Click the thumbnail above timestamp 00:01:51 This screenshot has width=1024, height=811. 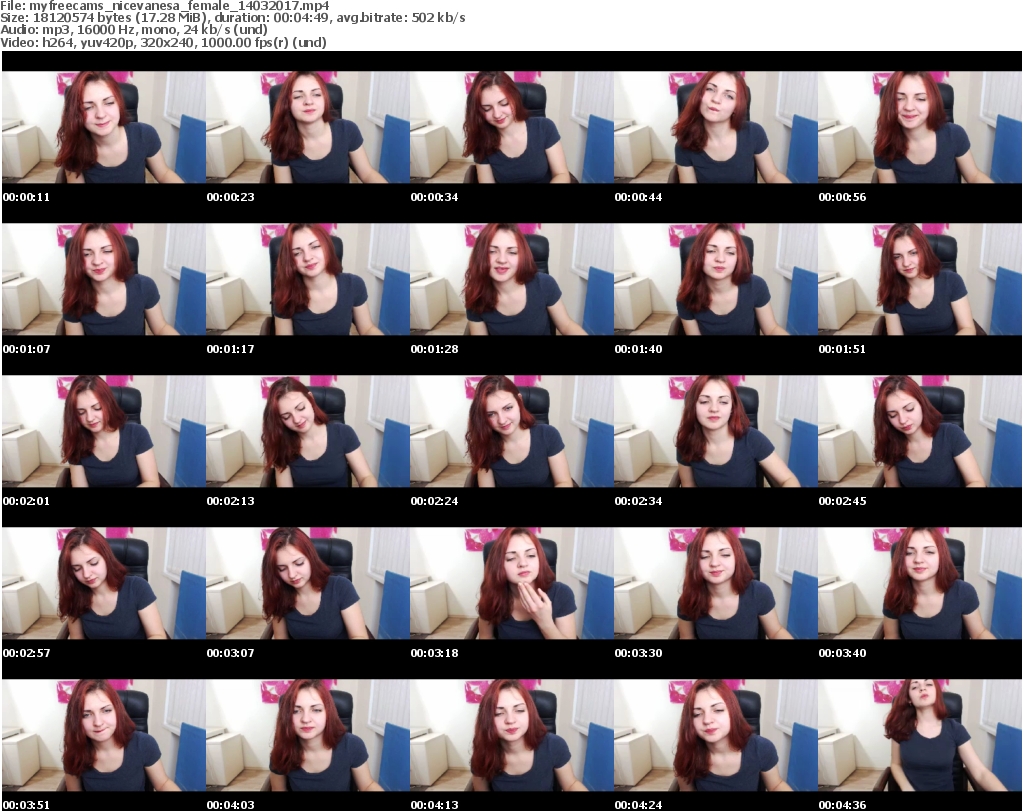(920, 279)
